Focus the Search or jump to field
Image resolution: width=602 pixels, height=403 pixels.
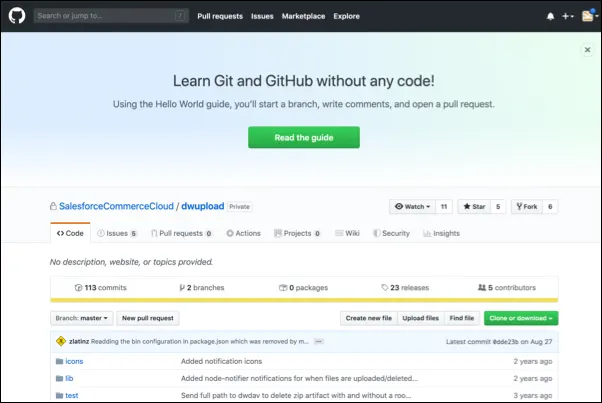click(x=111, y=16)
